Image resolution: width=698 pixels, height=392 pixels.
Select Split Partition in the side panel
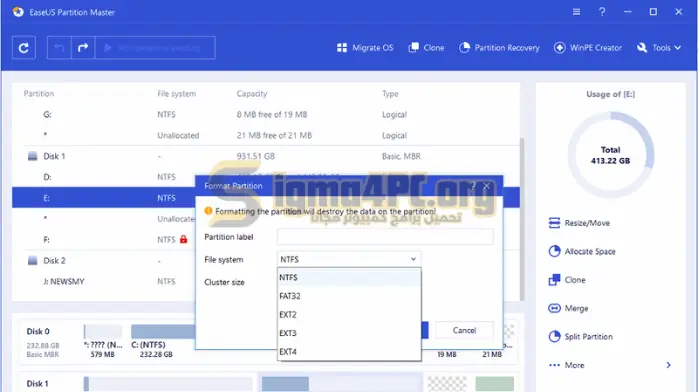(x=580, y=337)
